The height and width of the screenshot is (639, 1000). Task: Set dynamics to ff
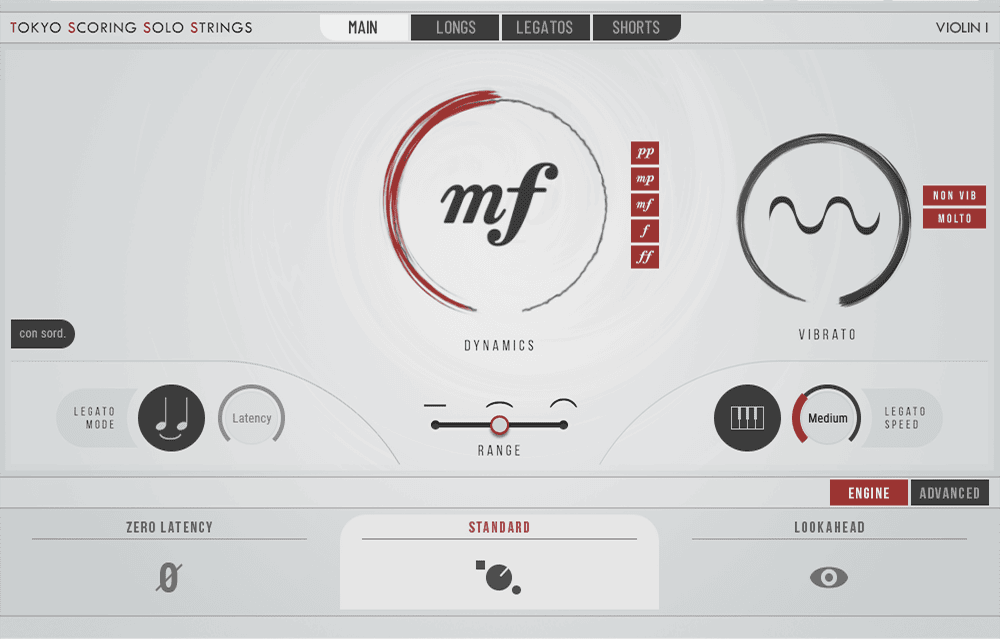pos(645,257)
